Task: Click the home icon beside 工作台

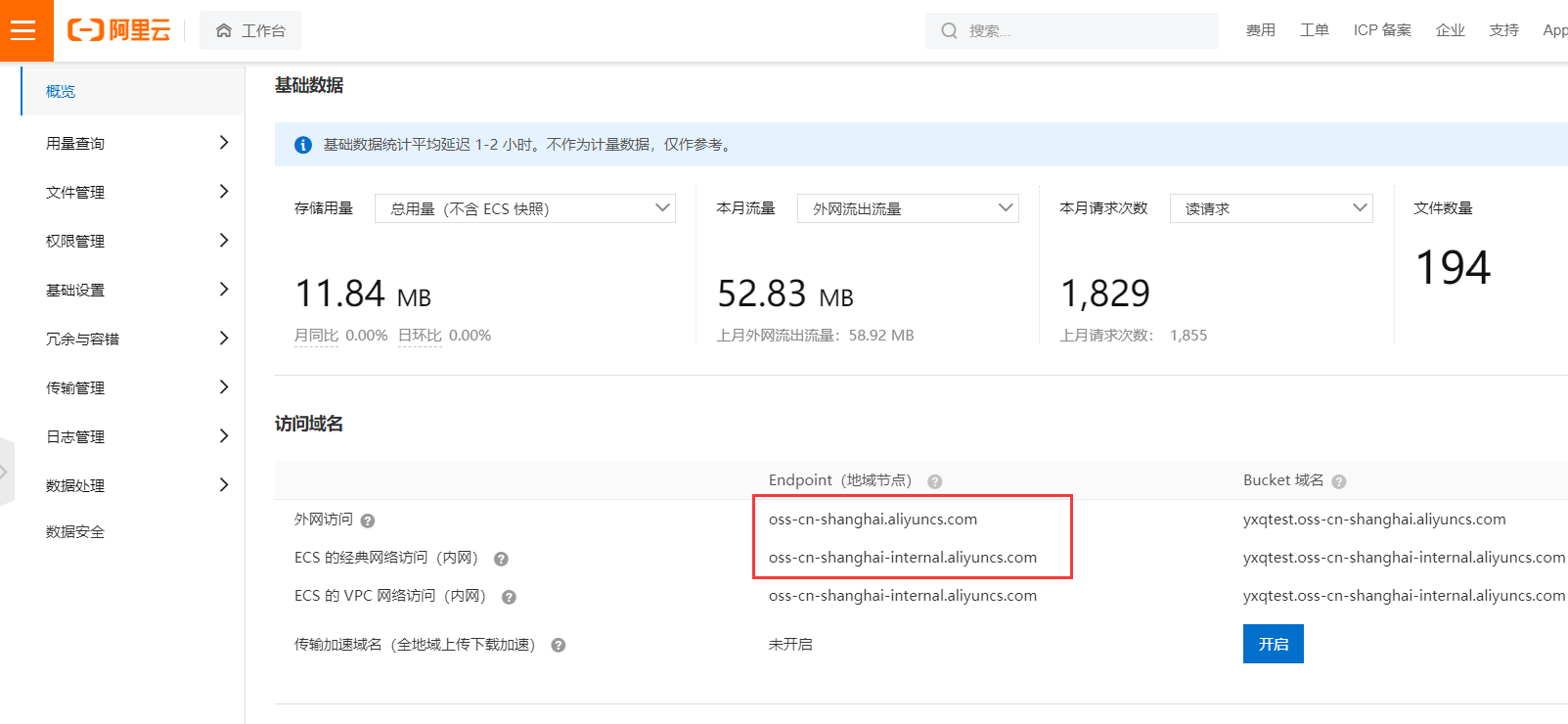Action: (x=224, y=30)
